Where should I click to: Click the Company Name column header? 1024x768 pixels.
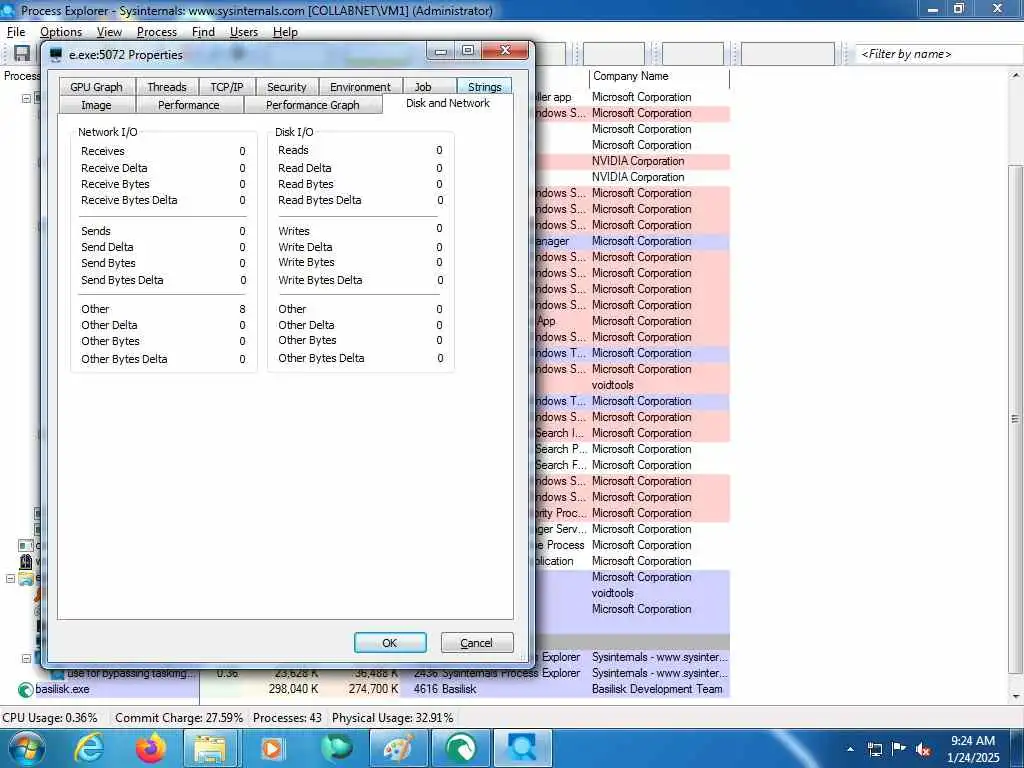click(x=659, y=76)
